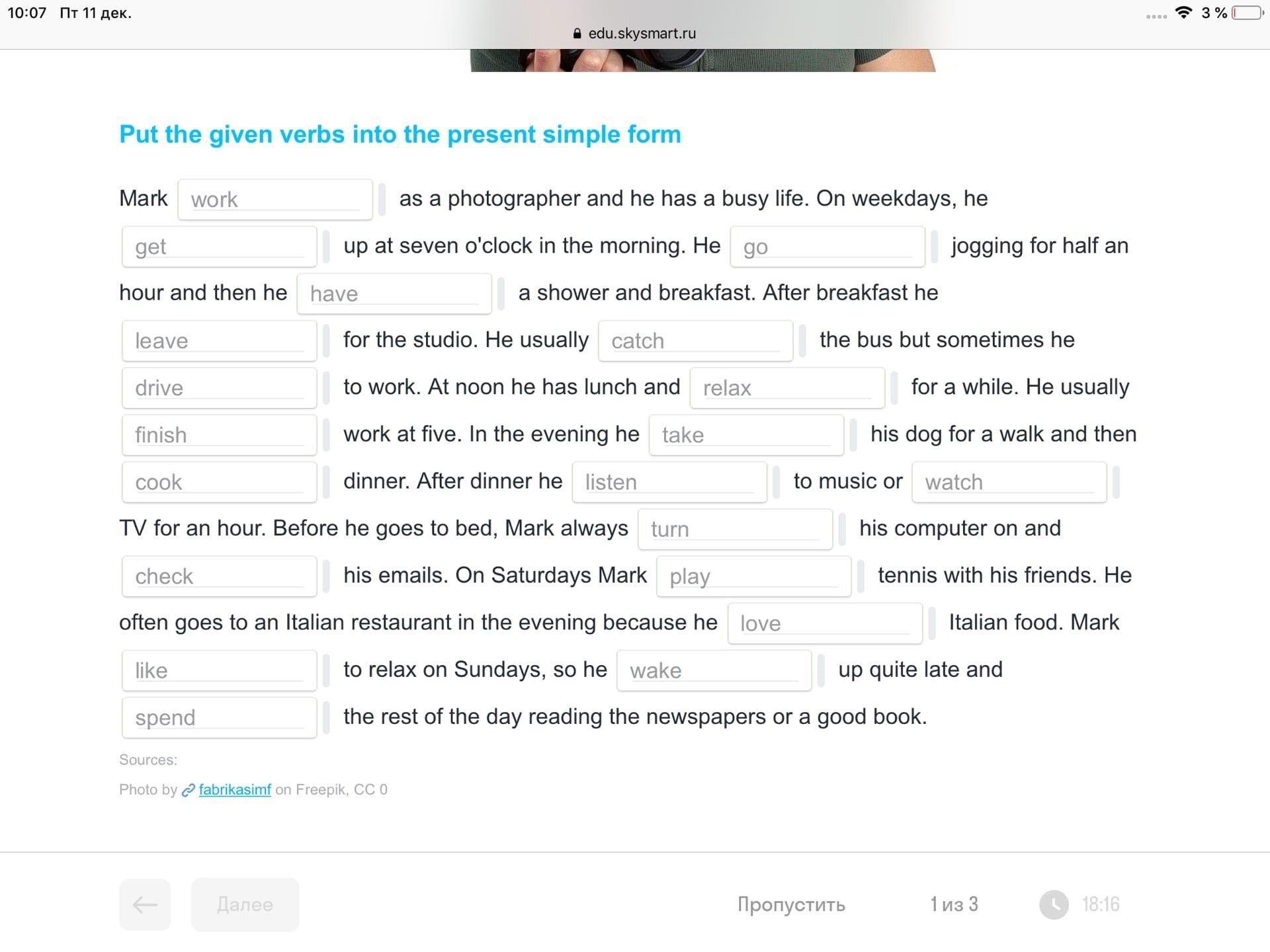Click Пропустить to skip the exercise
1270x952 pixels.
(791, 904)
